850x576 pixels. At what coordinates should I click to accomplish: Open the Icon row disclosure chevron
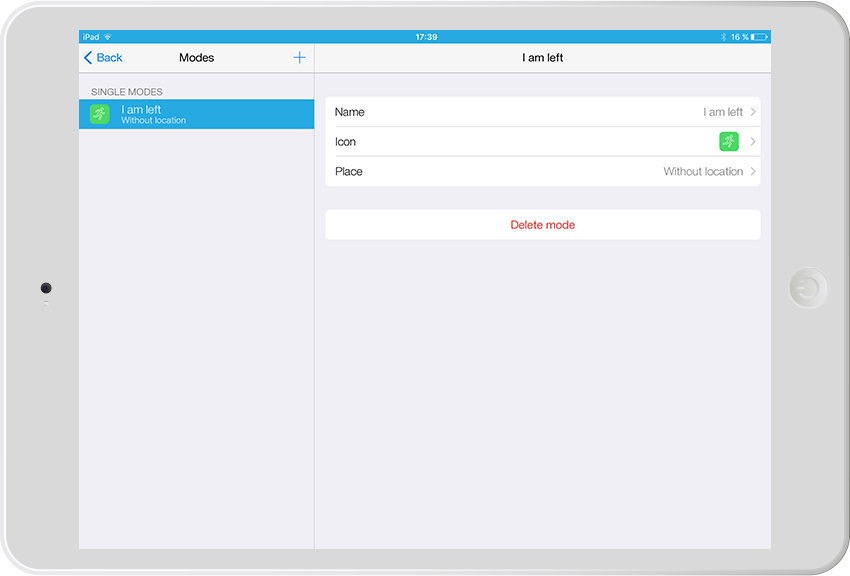click(x=753, y=142)
